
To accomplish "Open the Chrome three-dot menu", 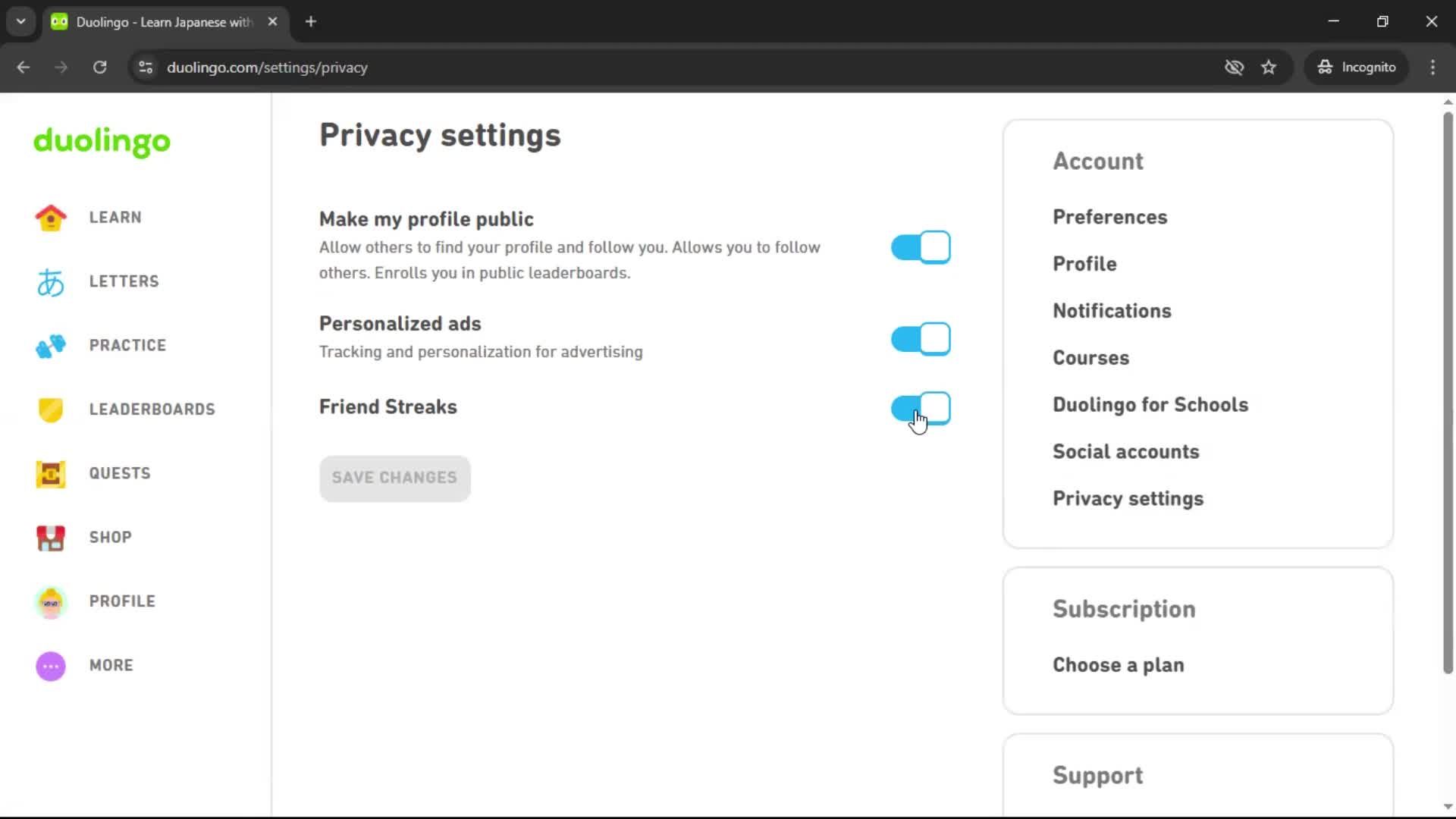I will tap(1432, 67).
